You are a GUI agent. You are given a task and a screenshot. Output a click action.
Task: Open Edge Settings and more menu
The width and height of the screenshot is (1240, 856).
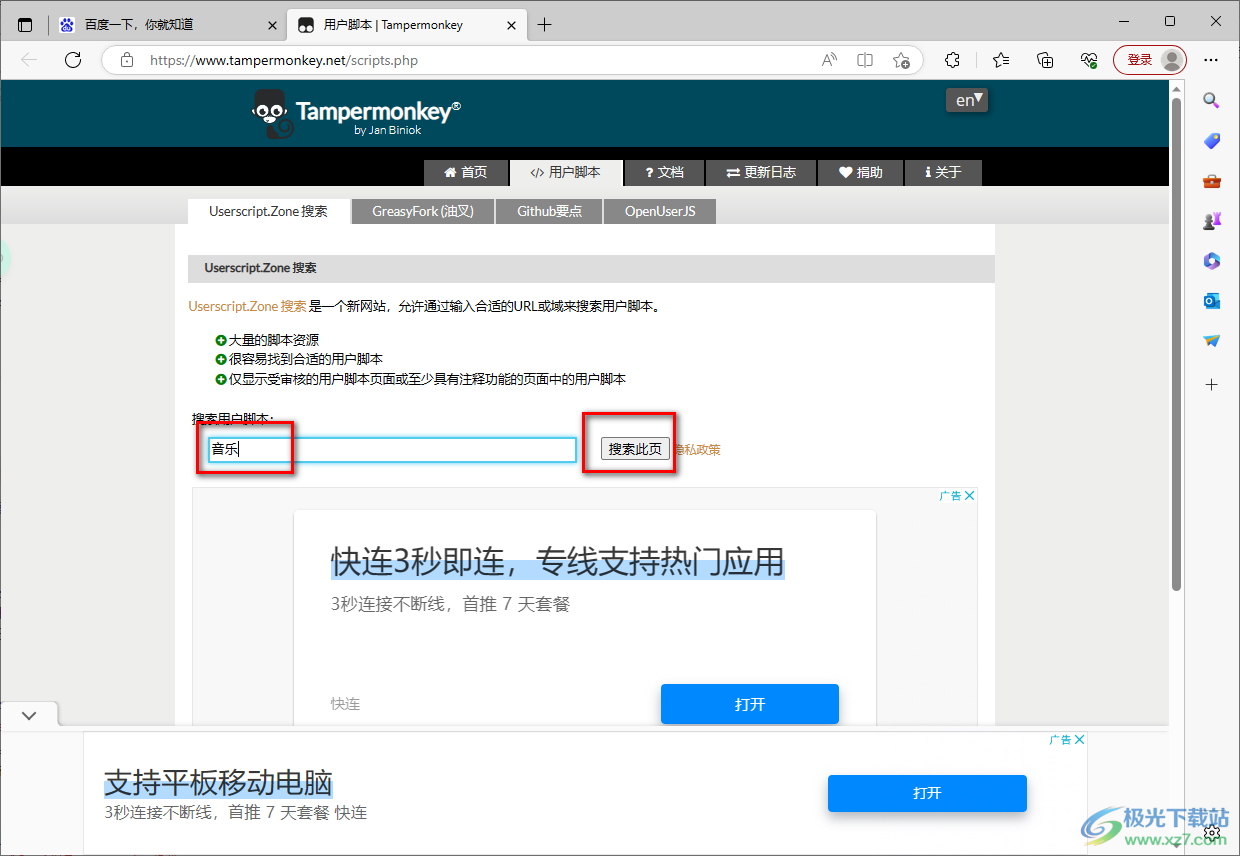(x=1212, y=60)
